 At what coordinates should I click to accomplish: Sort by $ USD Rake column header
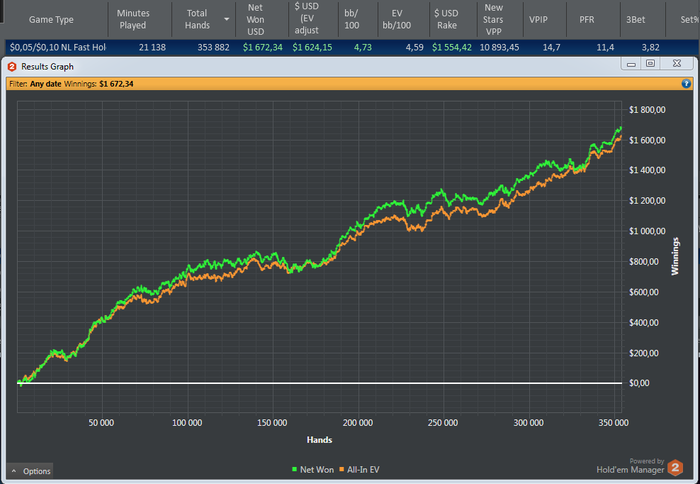pos(446,19)
